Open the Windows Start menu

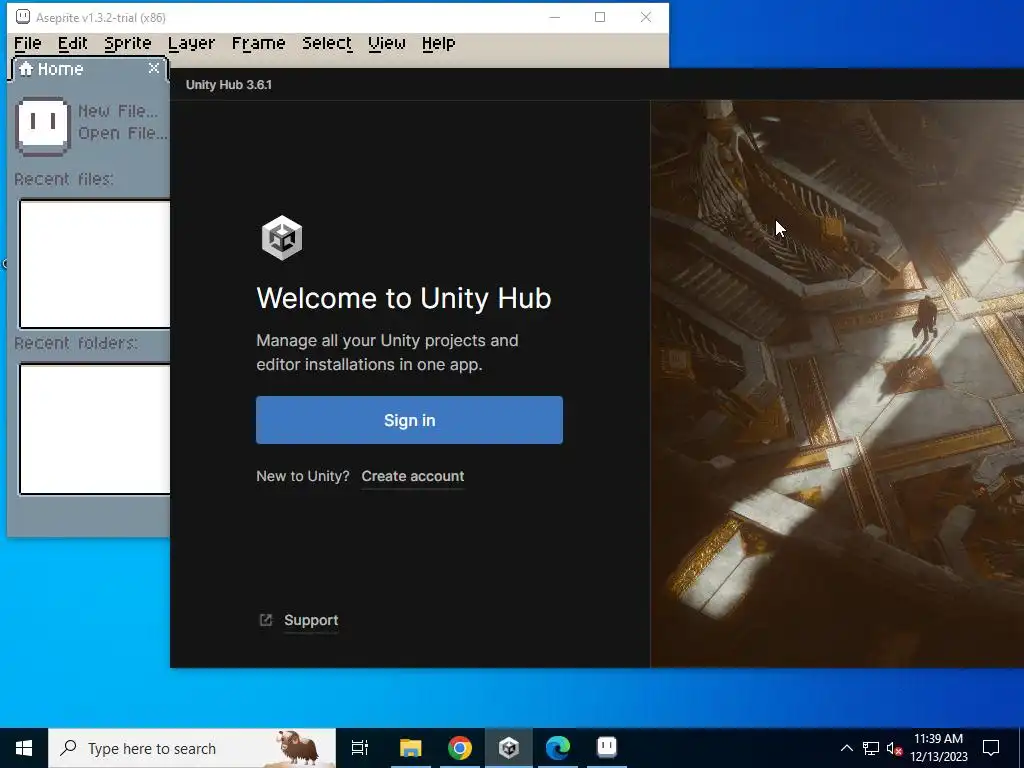point(24,748)
